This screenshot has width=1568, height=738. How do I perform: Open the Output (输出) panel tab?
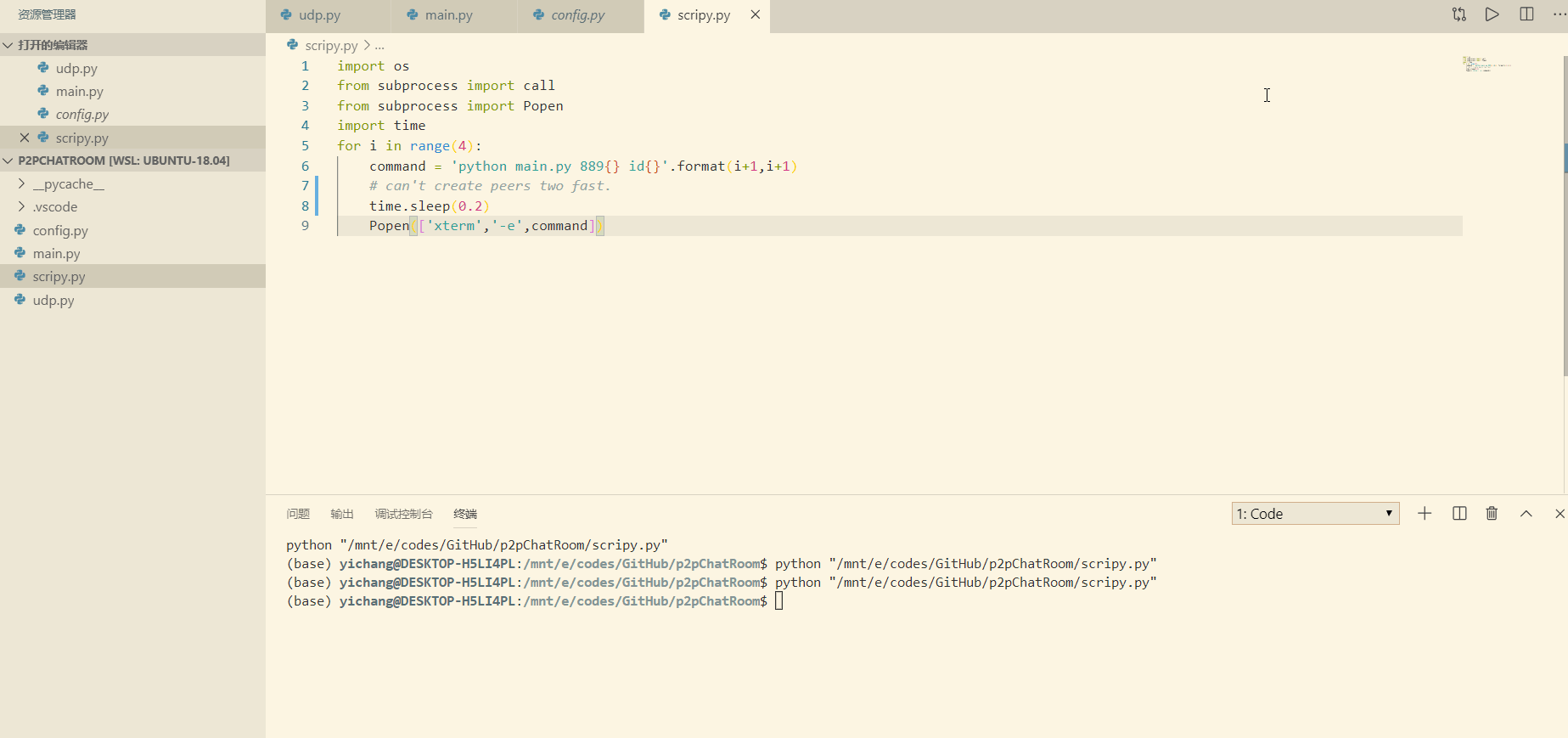[342, 514]
